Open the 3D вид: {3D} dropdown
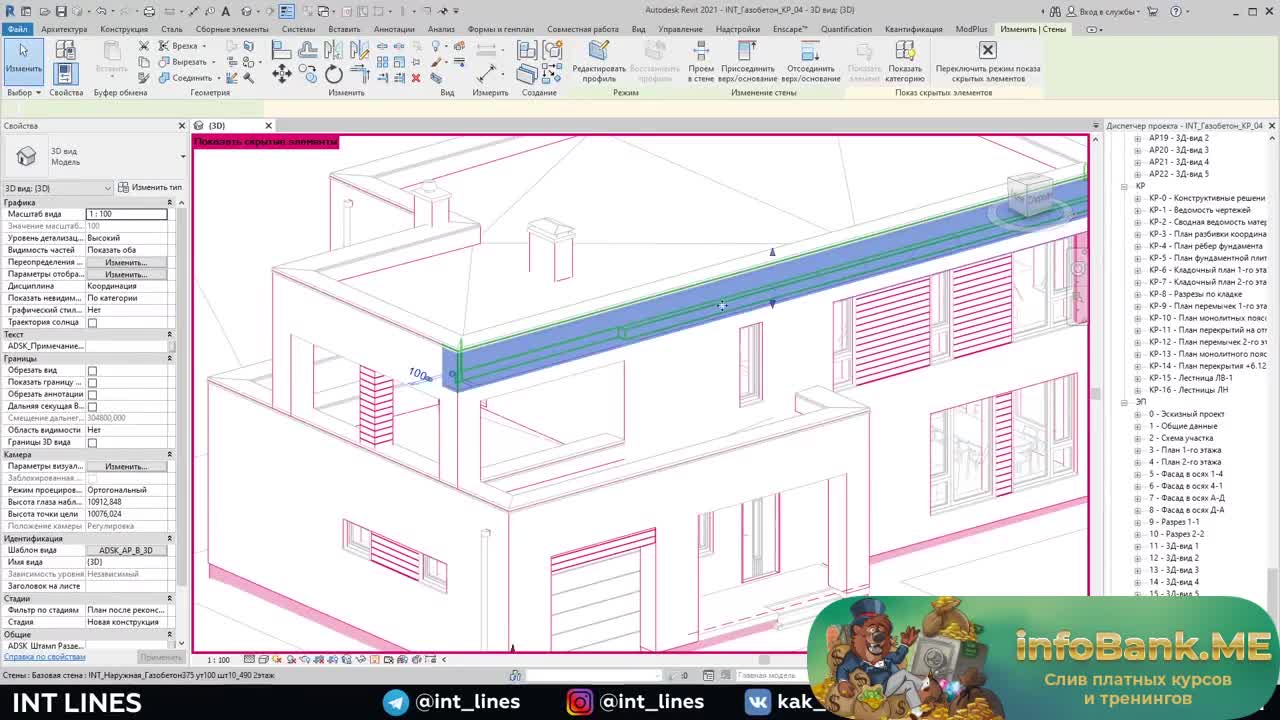The width and height of the screenshot is (1280, 720). point(58,188)
